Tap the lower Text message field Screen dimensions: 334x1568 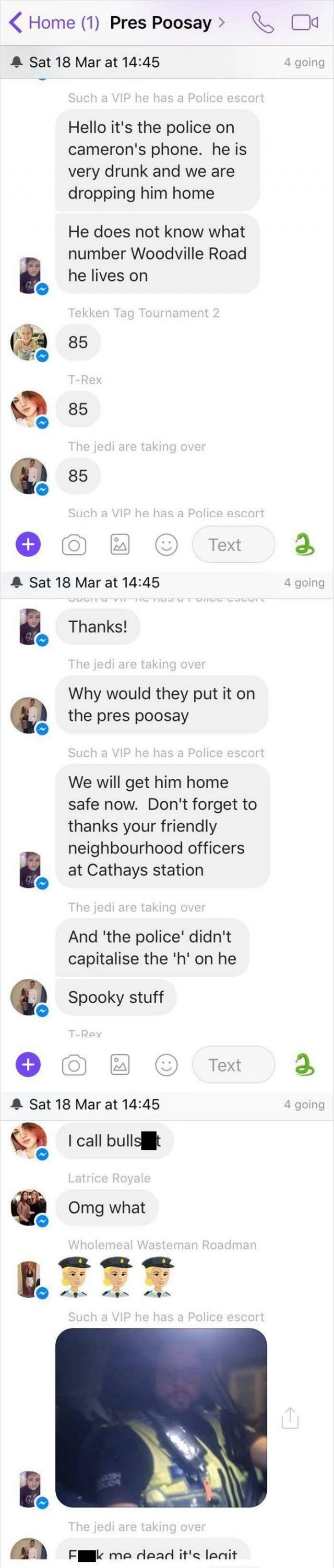(x=234, y=1065)
